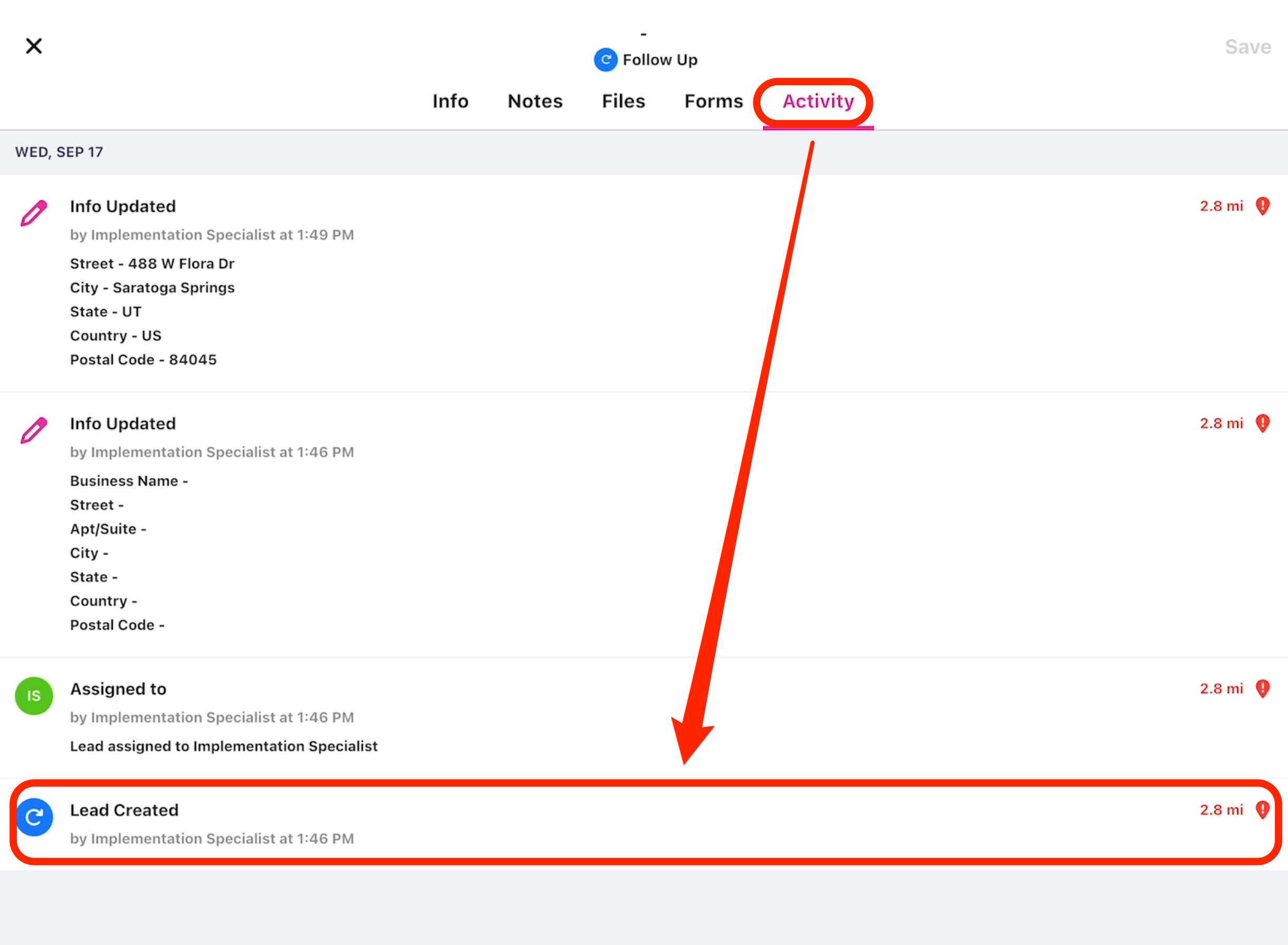The image size is (1288, 945).
Task: Click red location pin on Assigned to row
Action: click(x=1262, y=688)
